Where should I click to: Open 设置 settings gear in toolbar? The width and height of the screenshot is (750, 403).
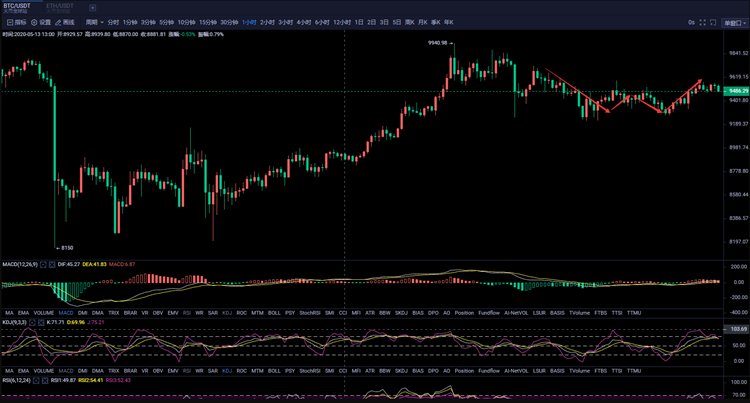[x=39, y=21]
